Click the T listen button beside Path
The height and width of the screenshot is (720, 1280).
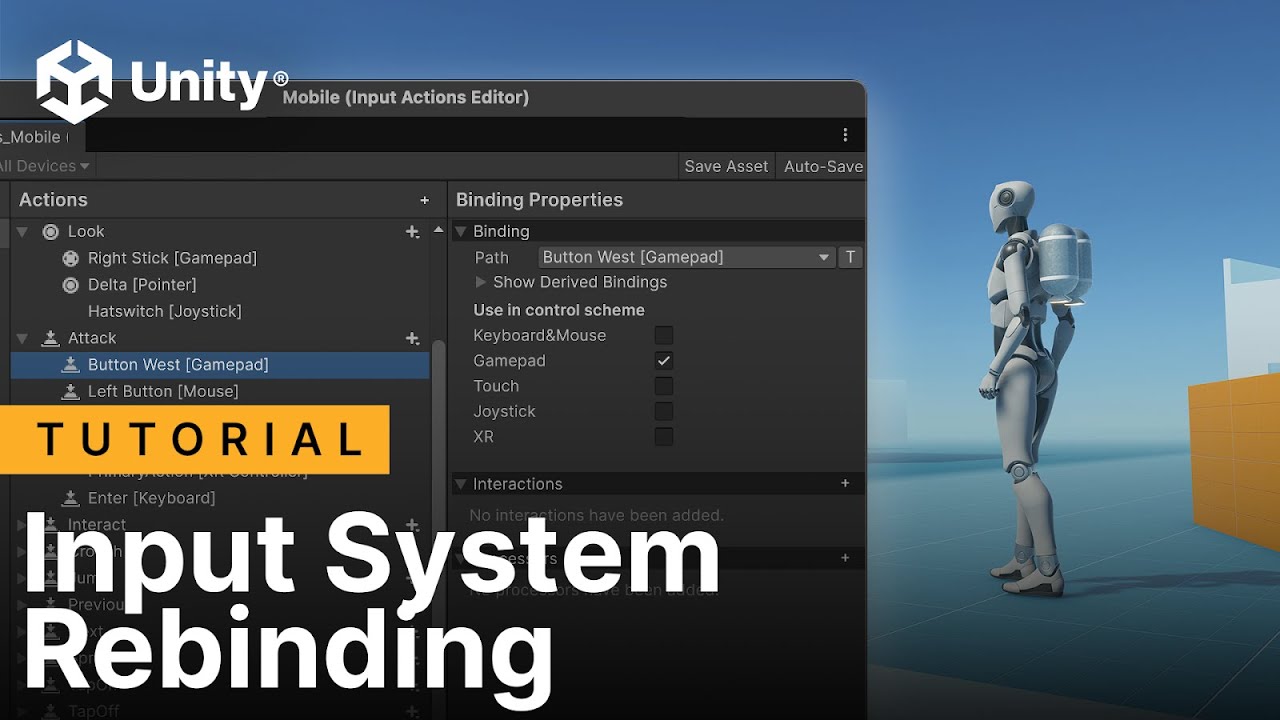tap(850, 257)
